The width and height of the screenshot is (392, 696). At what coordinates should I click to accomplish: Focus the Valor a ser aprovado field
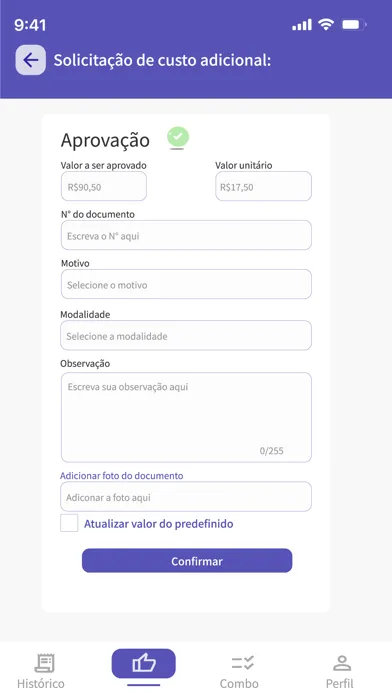coord(104,186)
